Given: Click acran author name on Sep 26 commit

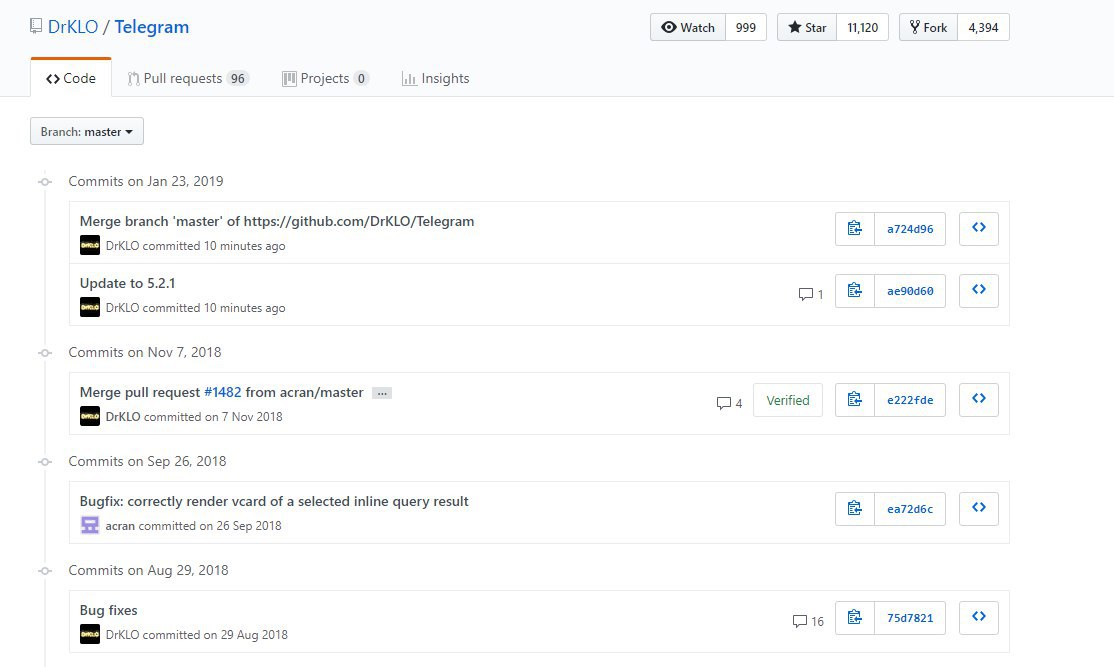Looking at the screenshot, I should [120, 526].
